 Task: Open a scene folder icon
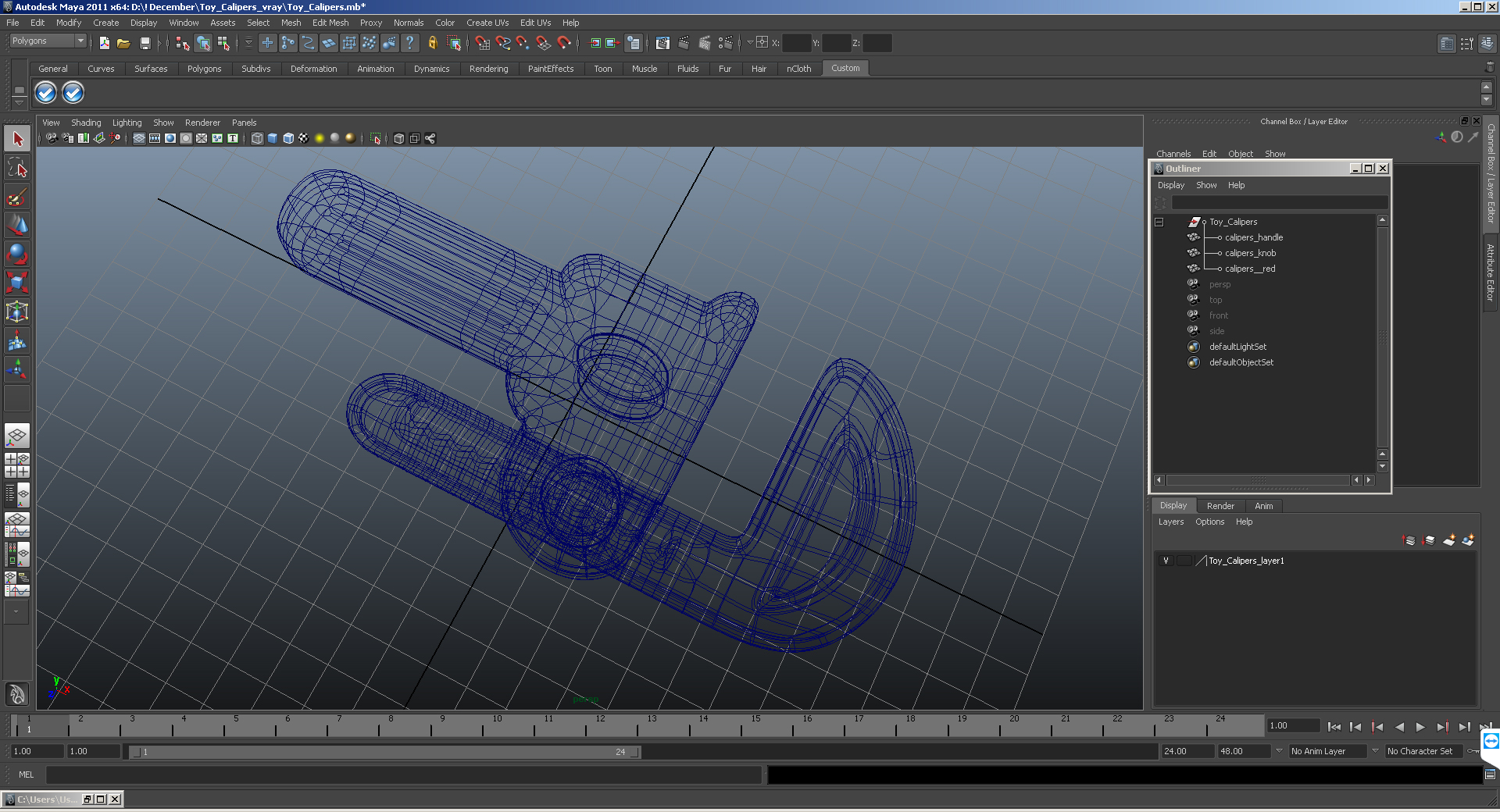click(123, 44)
